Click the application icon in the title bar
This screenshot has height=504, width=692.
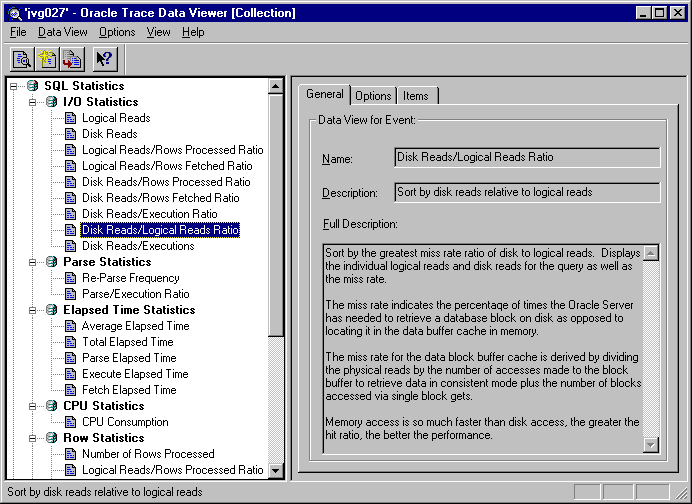pos(15,13)
